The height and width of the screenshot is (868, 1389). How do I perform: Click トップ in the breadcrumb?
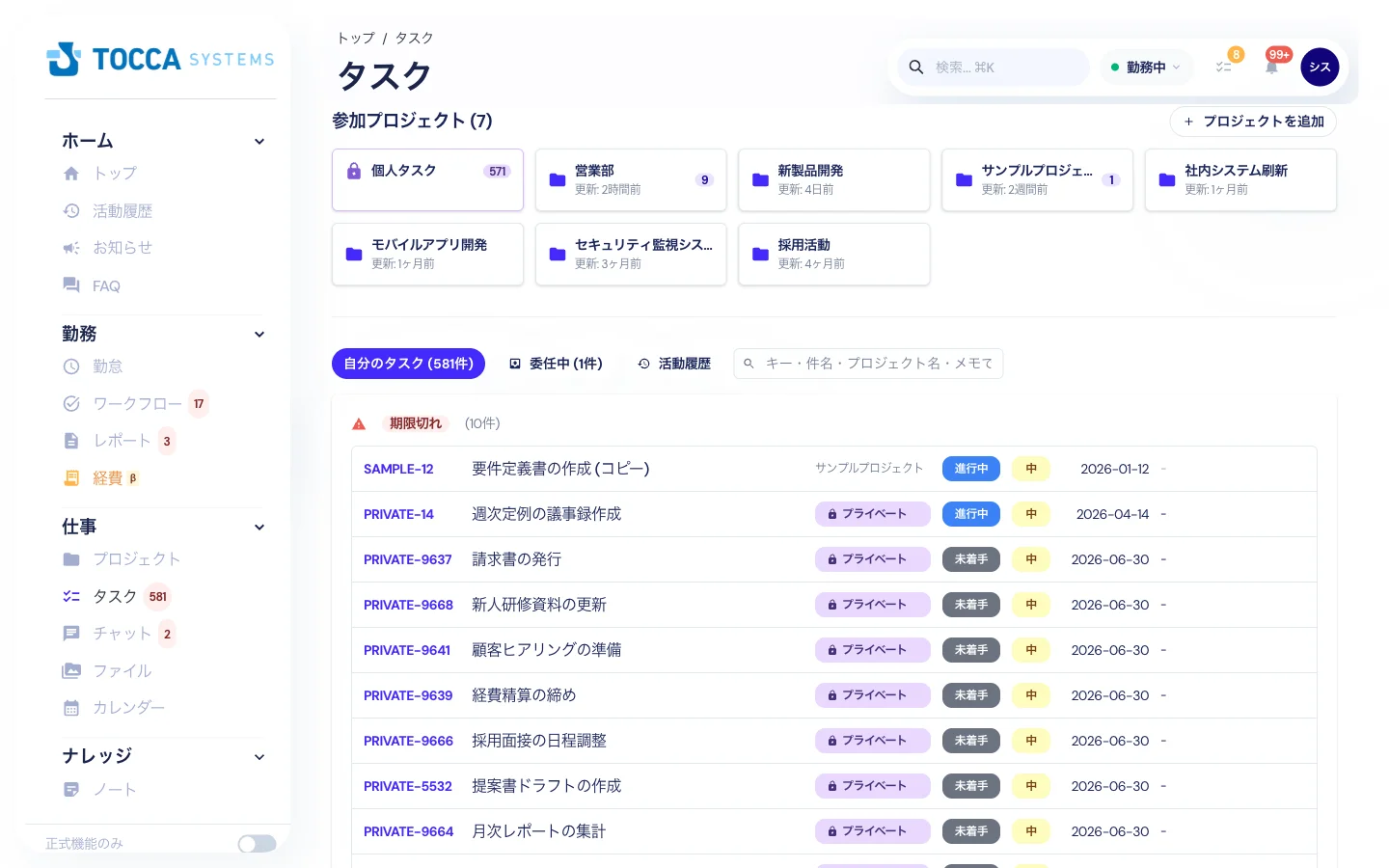[356, 38]
